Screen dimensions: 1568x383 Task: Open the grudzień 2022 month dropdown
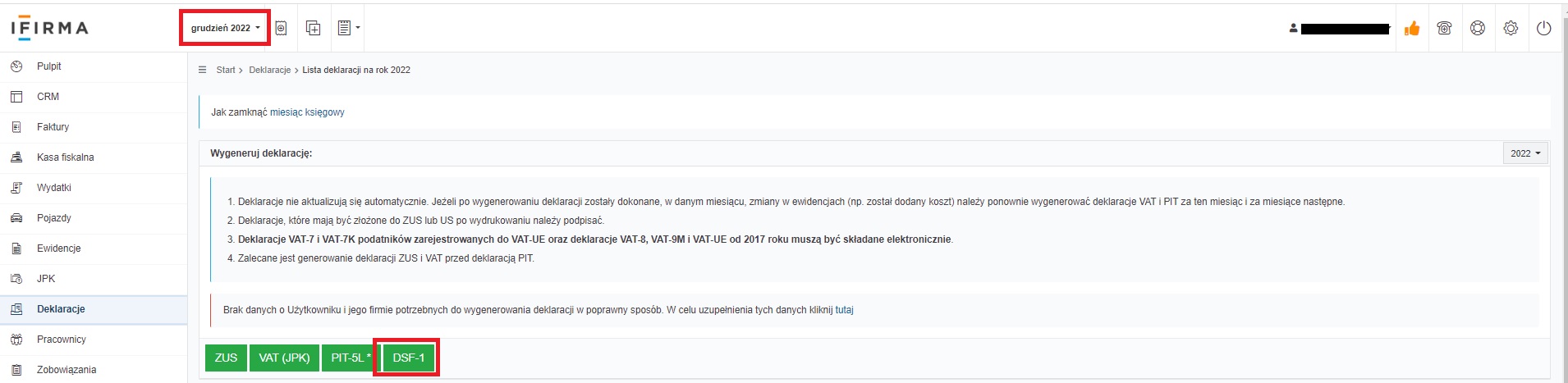click(225, 28)
